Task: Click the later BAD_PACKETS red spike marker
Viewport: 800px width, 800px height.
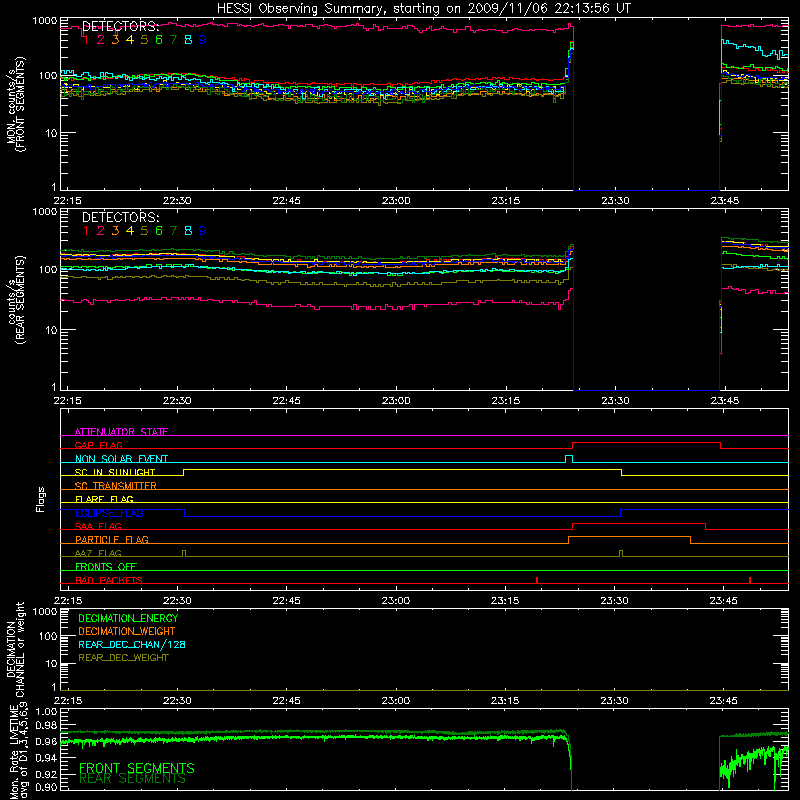Action: point(749,580)
